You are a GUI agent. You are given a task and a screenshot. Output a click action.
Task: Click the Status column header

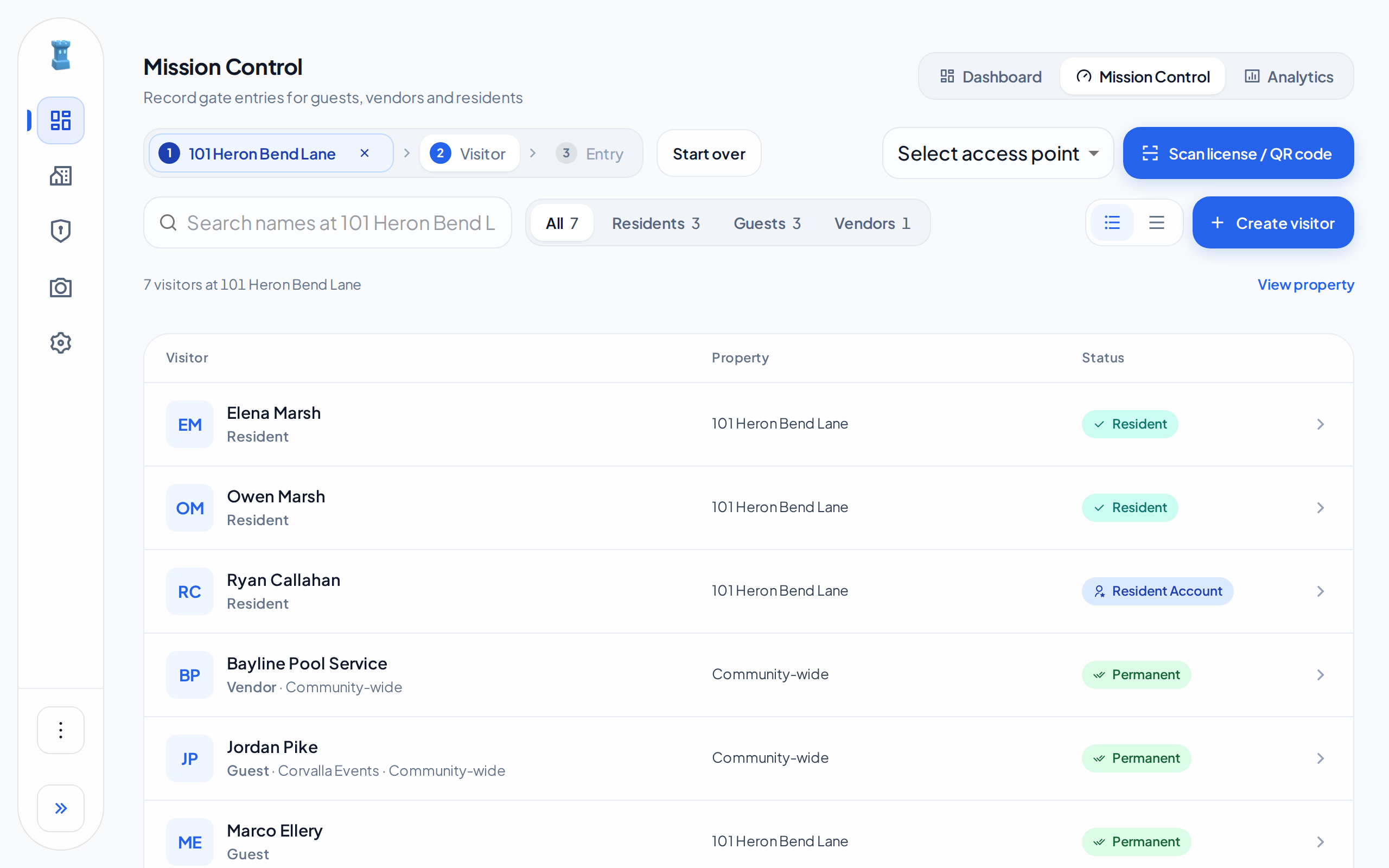tap(1103, 358)
